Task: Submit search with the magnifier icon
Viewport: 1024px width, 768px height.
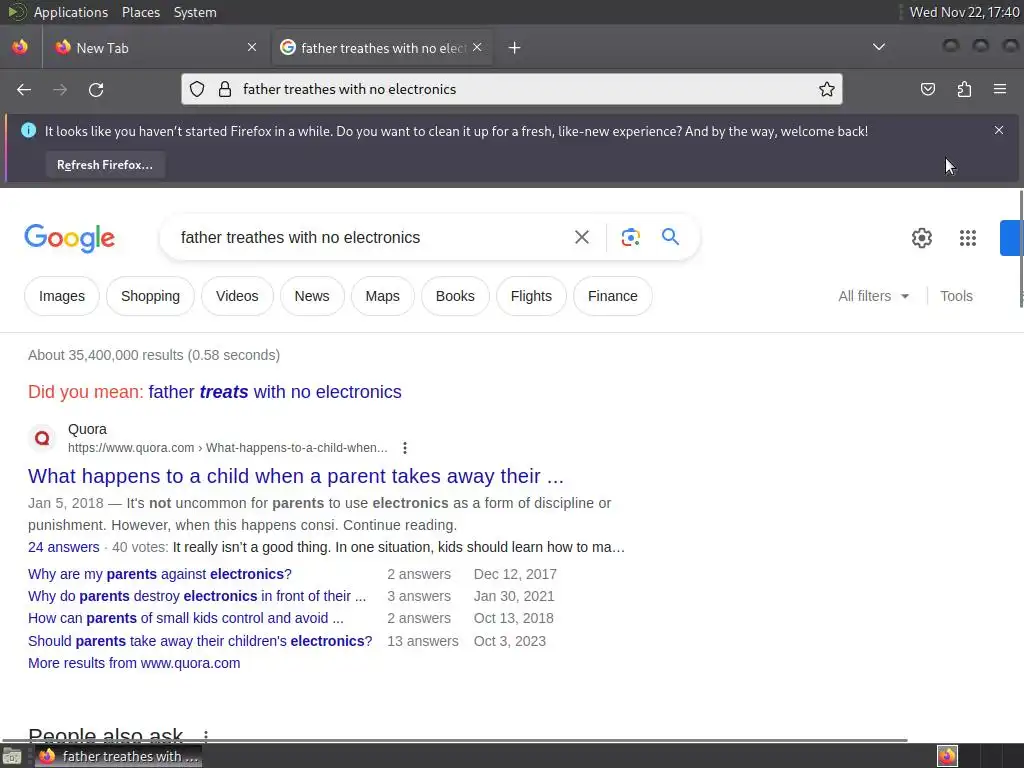Action: click(x=671, y=236)
